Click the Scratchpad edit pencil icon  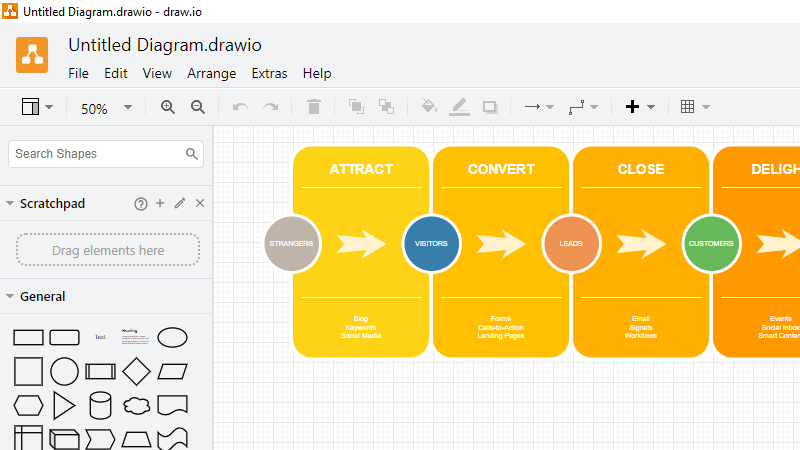(180, 203)
